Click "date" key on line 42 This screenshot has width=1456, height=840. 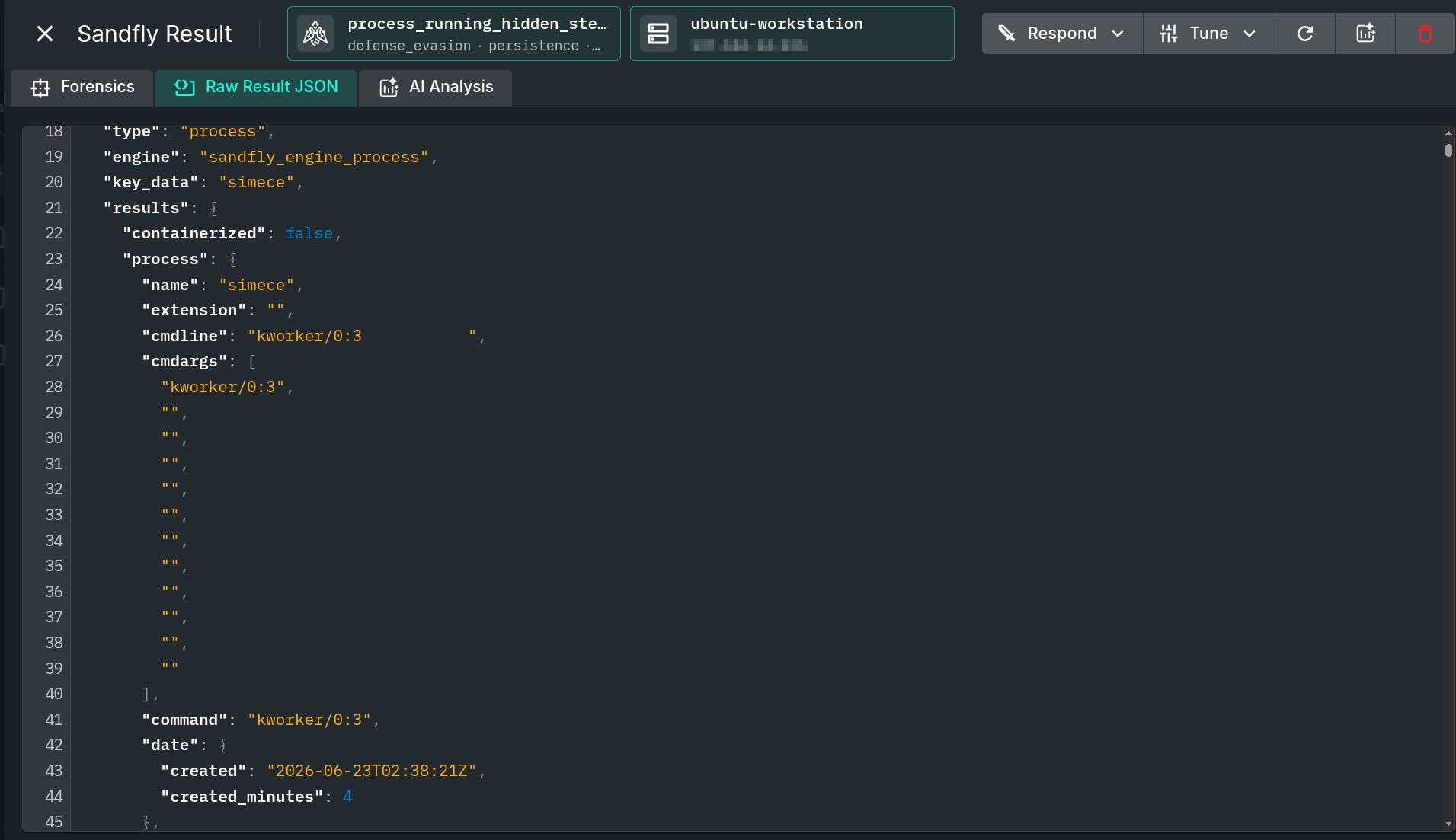coord(170,746)
